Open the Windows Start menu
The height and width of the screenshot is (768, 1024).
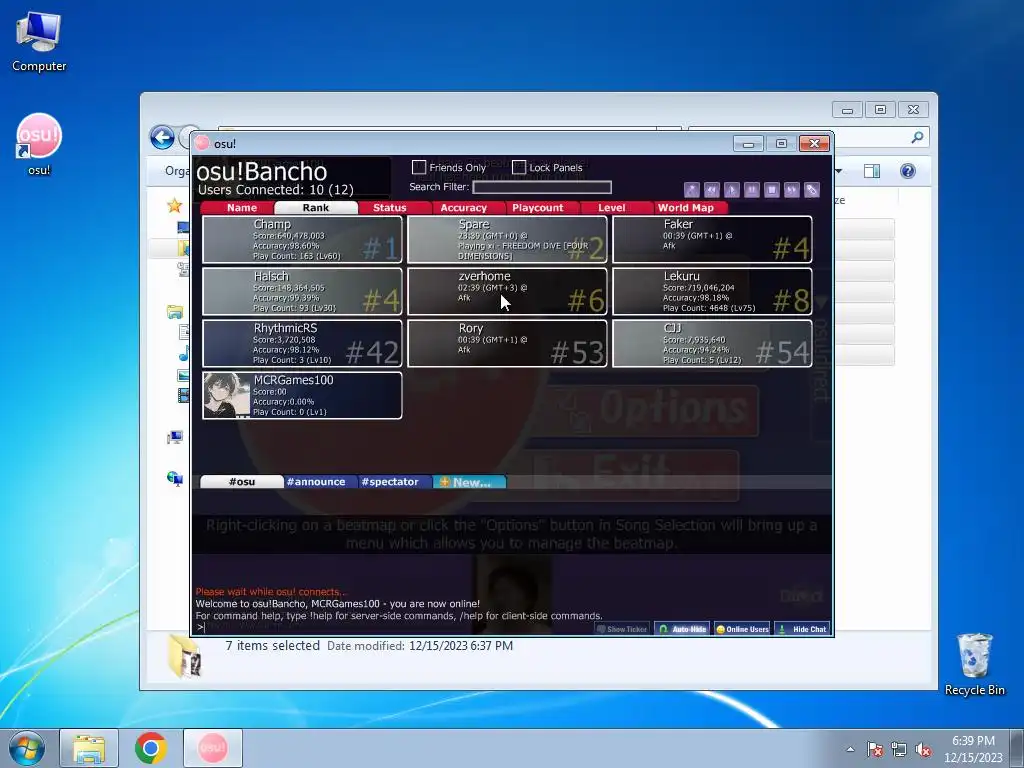(27, 748)
